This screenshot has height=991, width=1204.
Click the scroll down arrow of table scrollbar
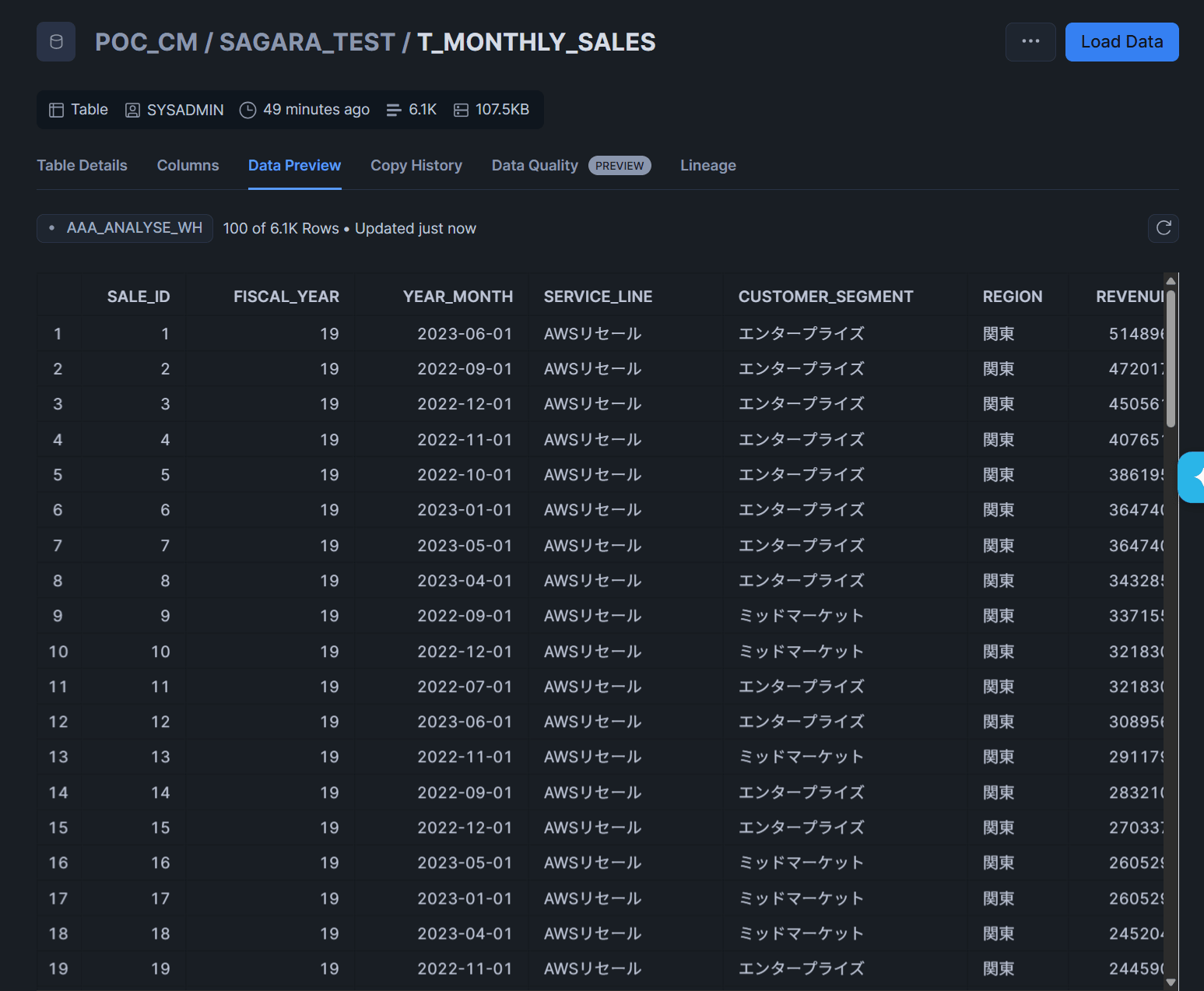click(1171, 982)
